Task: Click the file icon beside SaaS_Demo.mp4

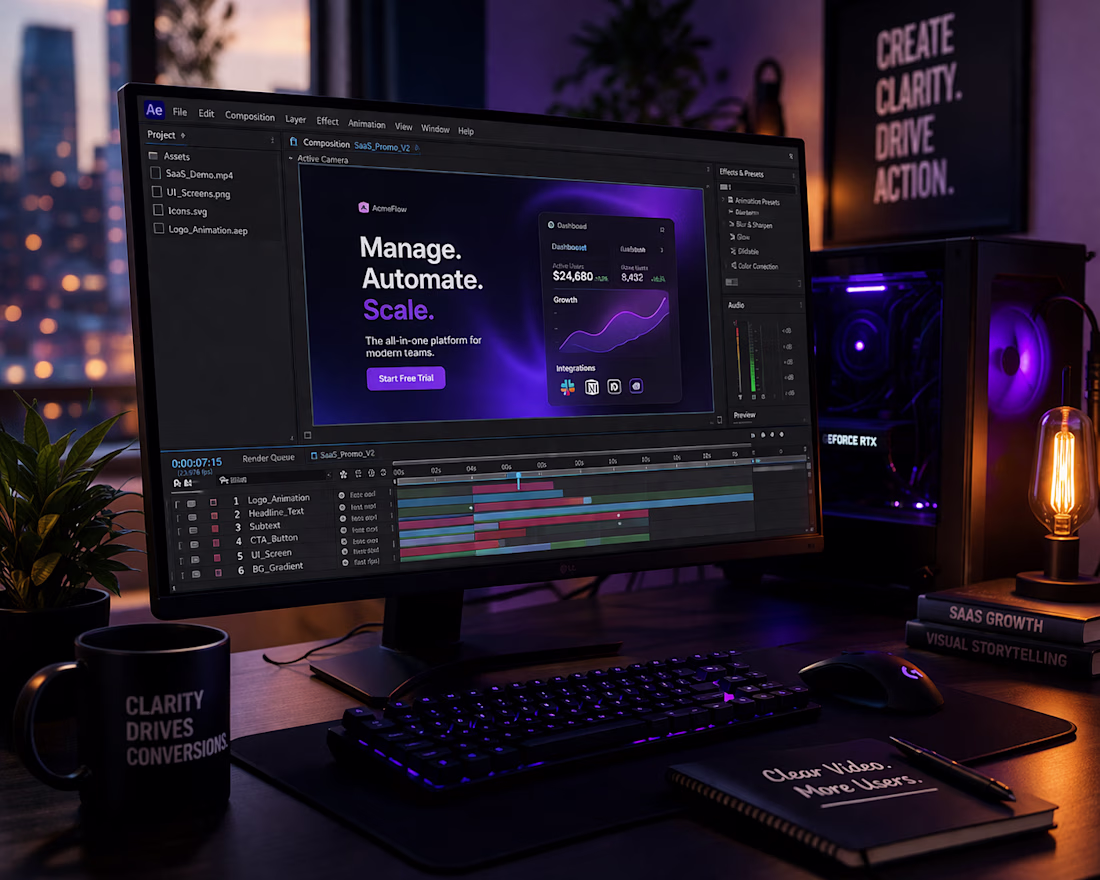Action: click(x=156, y=173)
